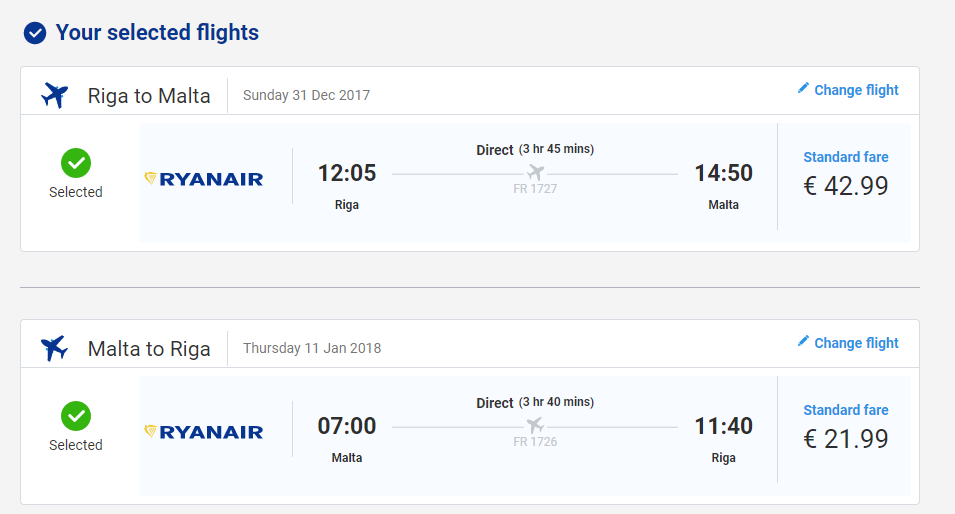Click the returning plane icon for Malta to Riga

54,348
